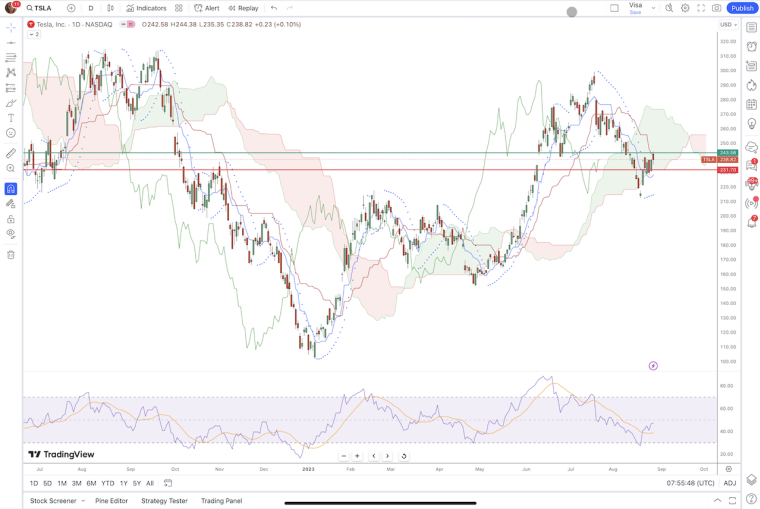Toggle ADJ adjusted data setting

pyautogui.click(x=730, y=483)
